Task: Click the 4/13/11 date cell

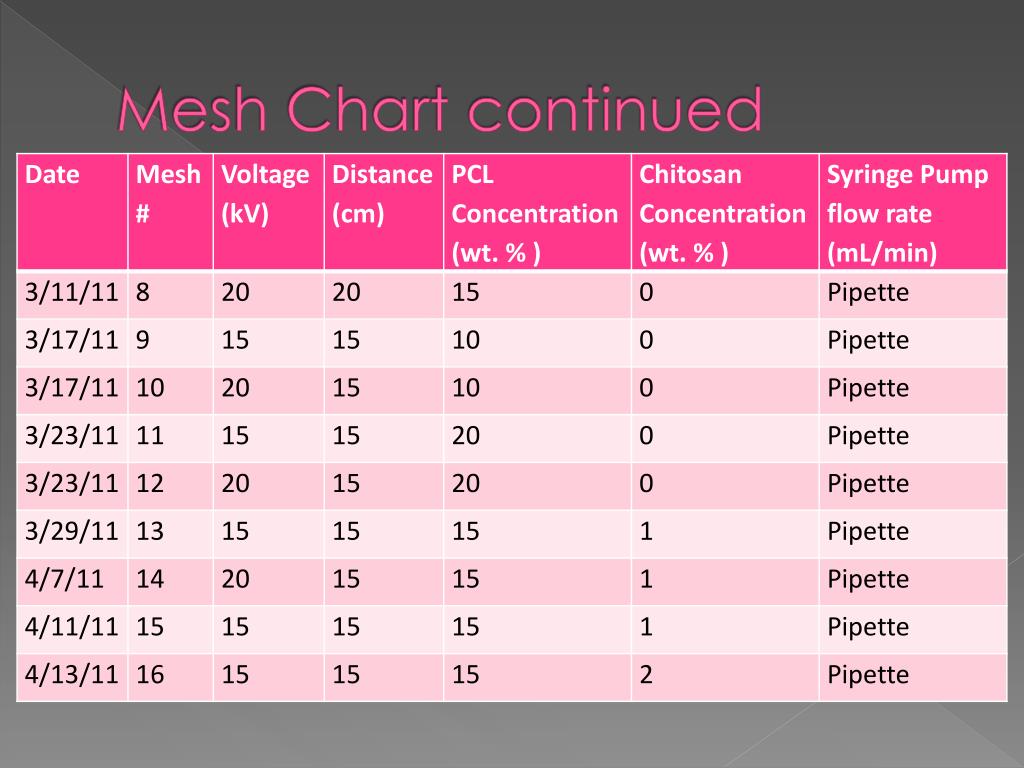Action: click(x=72, y=677)
